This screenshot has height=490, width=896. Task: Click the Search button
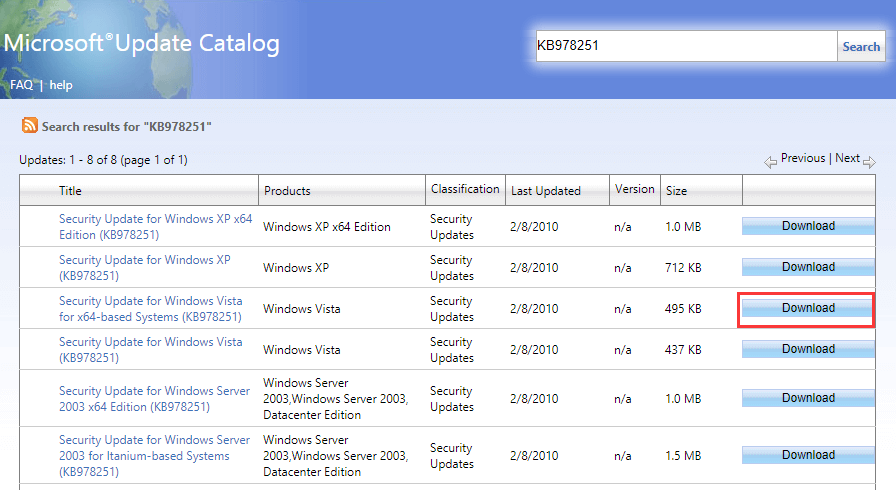[860, 46]
